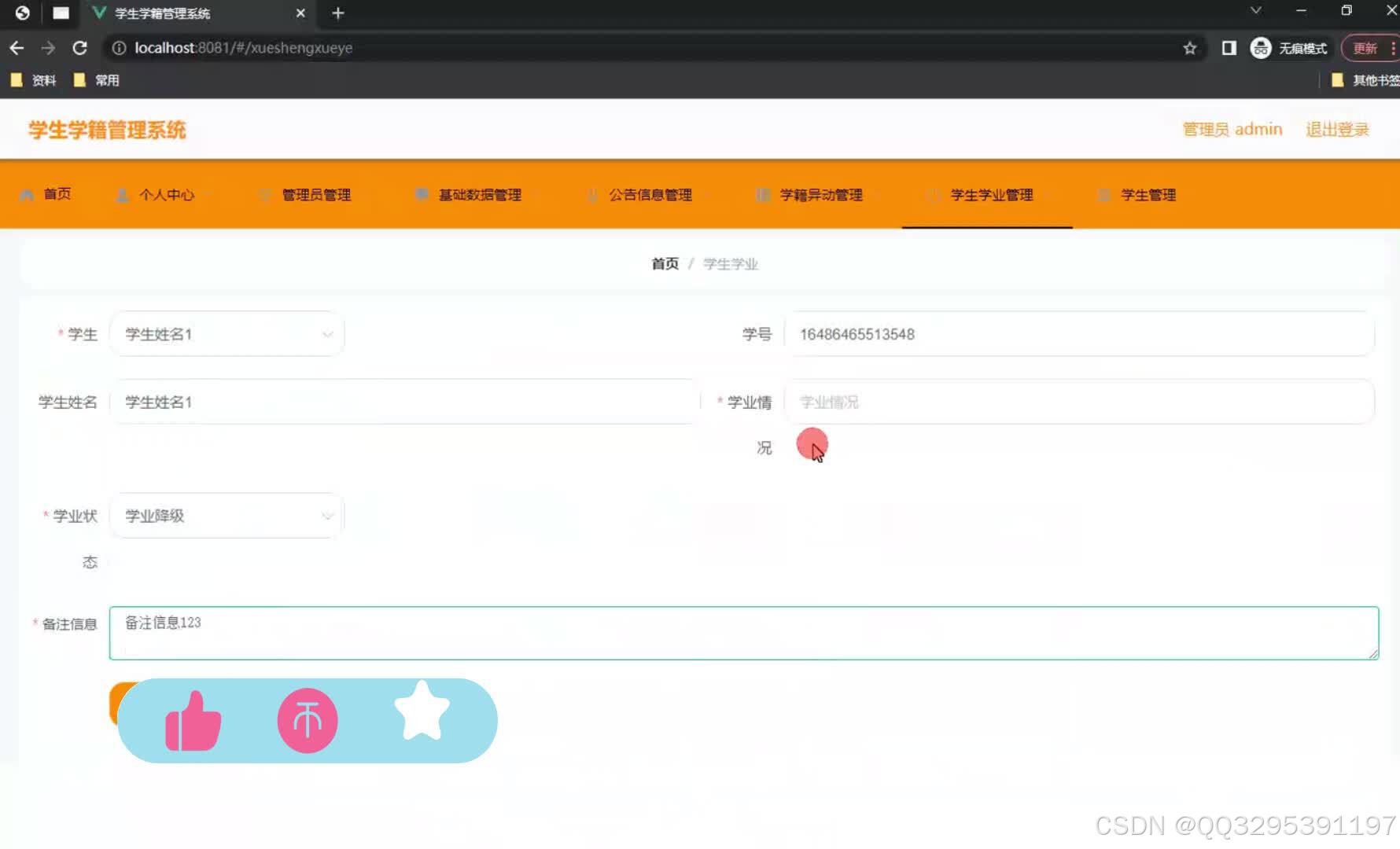
Task: Click the 学号 input field
Action: click(x=1079, y=334)
